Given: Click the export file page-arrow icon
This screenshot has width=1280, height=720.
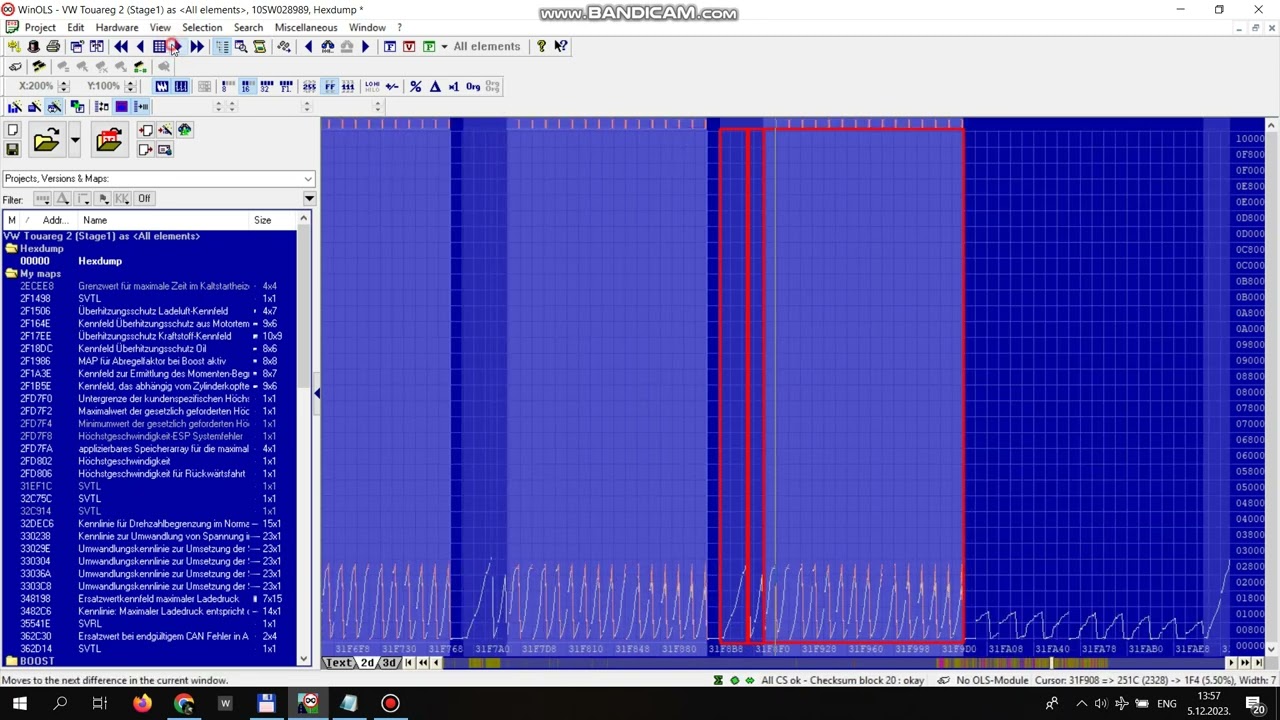Looking at the screenshot, I should tap(146, 150).
